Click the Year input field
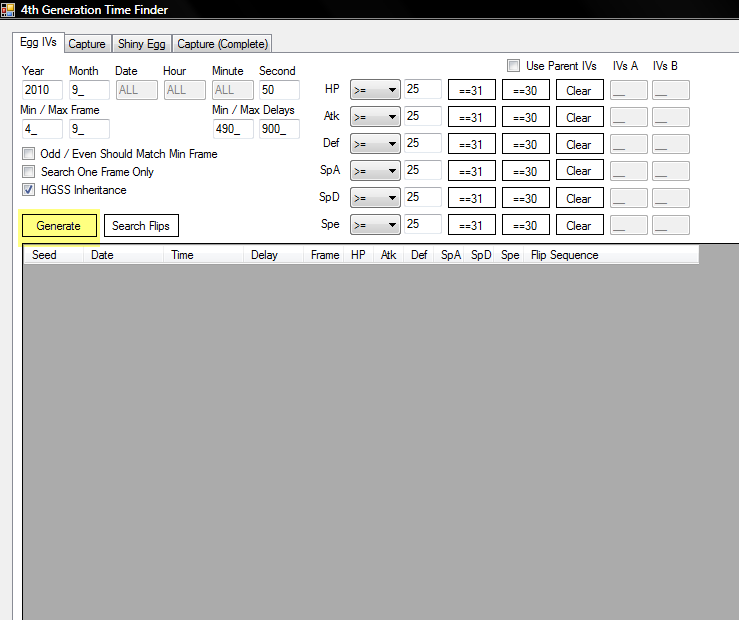The height and width of the screenshot is (620, 739). (42, 90)
